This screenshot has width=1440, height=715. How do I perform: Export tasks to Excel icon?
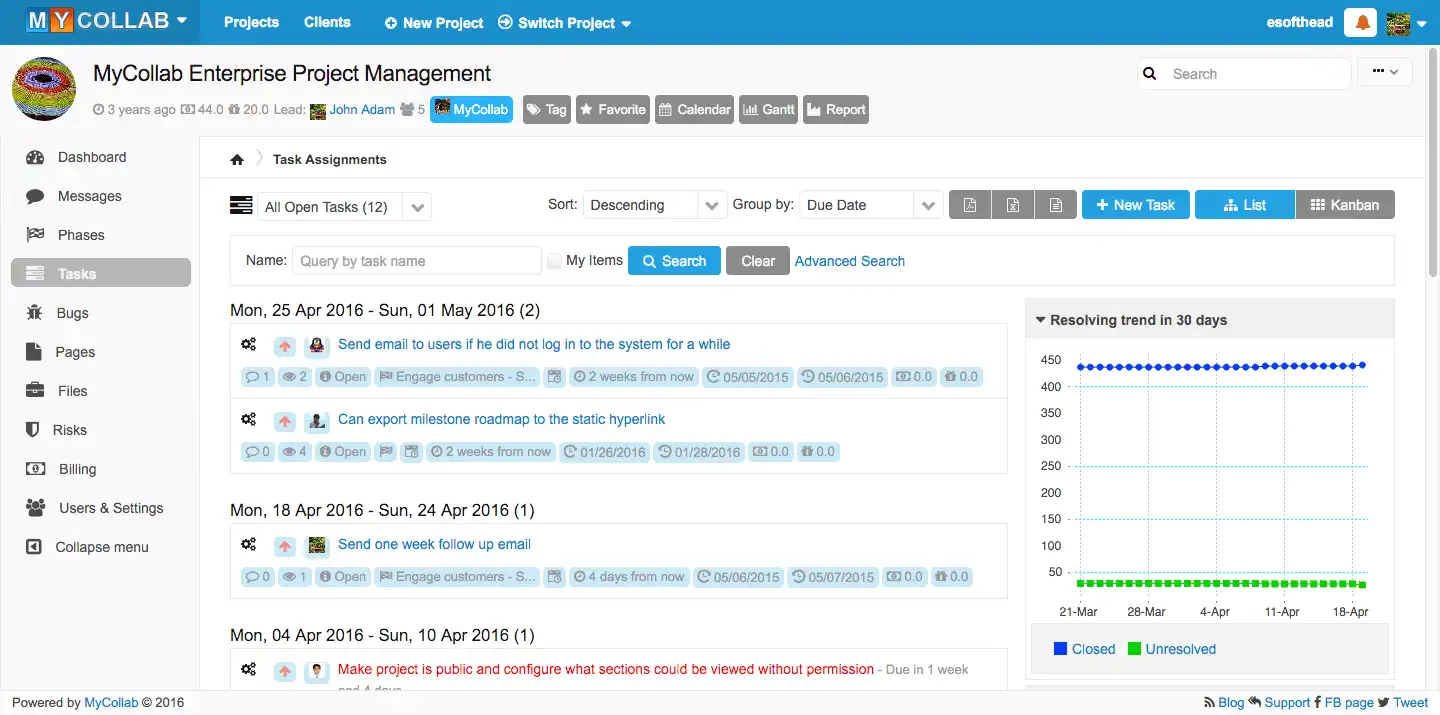1013,205
